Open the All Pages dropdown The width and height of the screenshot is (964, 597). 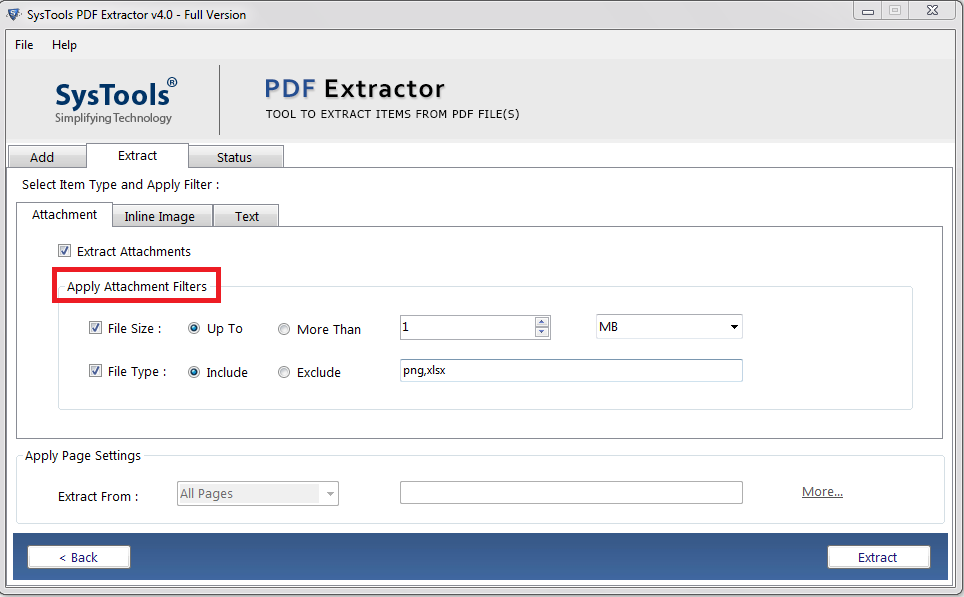point(258,494)
